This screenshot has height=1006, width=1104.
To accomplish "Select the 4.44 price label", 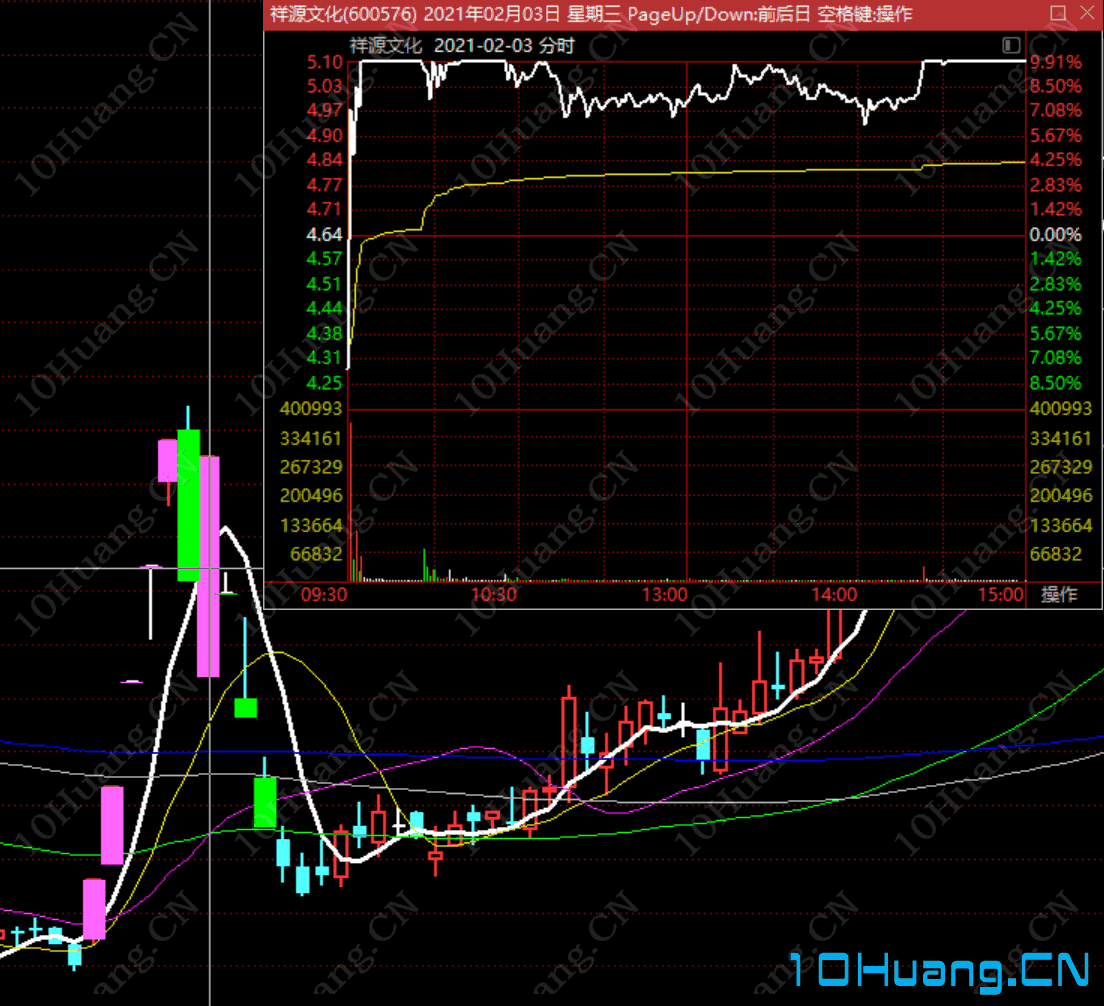I will click(x=325, y=308).
